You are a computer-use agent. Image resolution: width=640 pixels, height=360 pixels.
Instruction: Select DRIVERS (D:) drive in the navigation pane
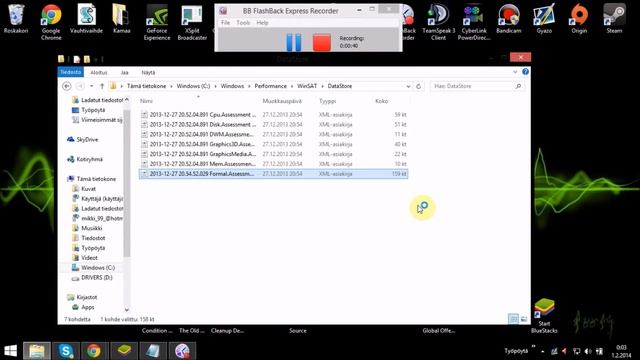point(92,278)
